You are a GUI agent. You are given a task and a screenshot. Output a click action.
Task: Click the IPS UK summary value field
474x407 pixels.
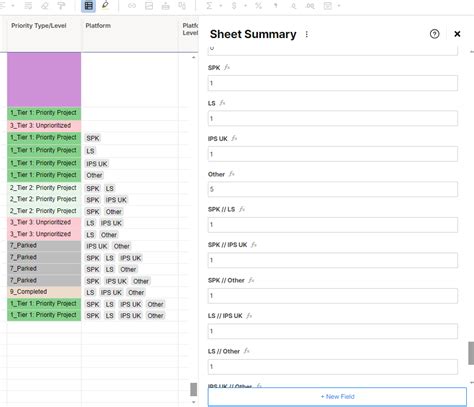(333, 154)
